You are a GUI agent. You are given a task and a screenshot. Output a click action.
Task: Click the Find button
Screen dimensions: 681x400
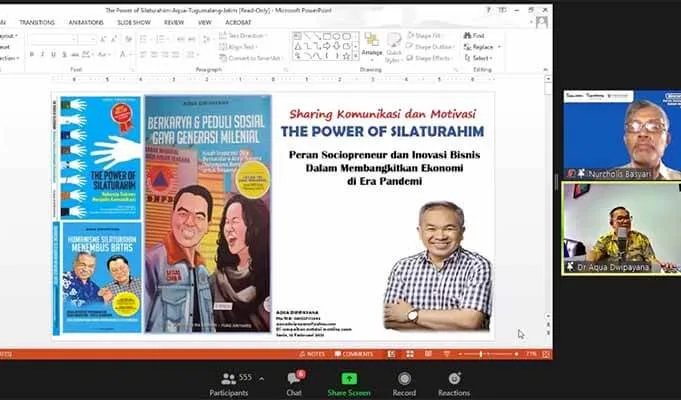[x=474, y=36]
